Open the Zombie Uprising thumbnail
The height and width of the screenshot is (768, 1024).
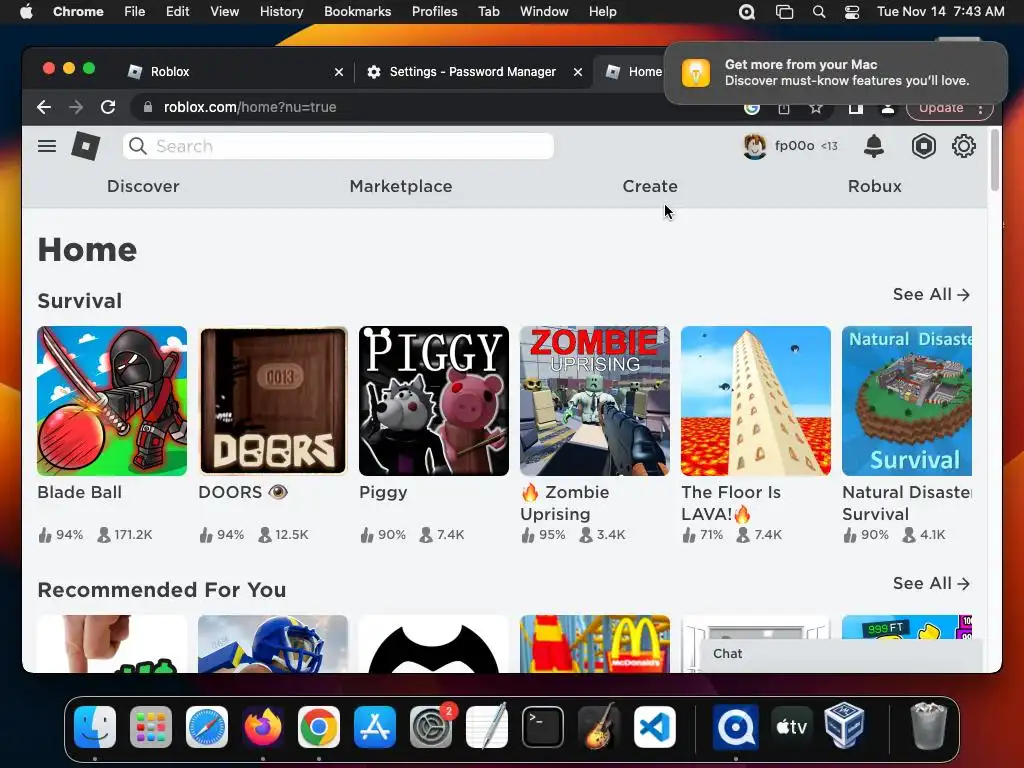(595, 401)
